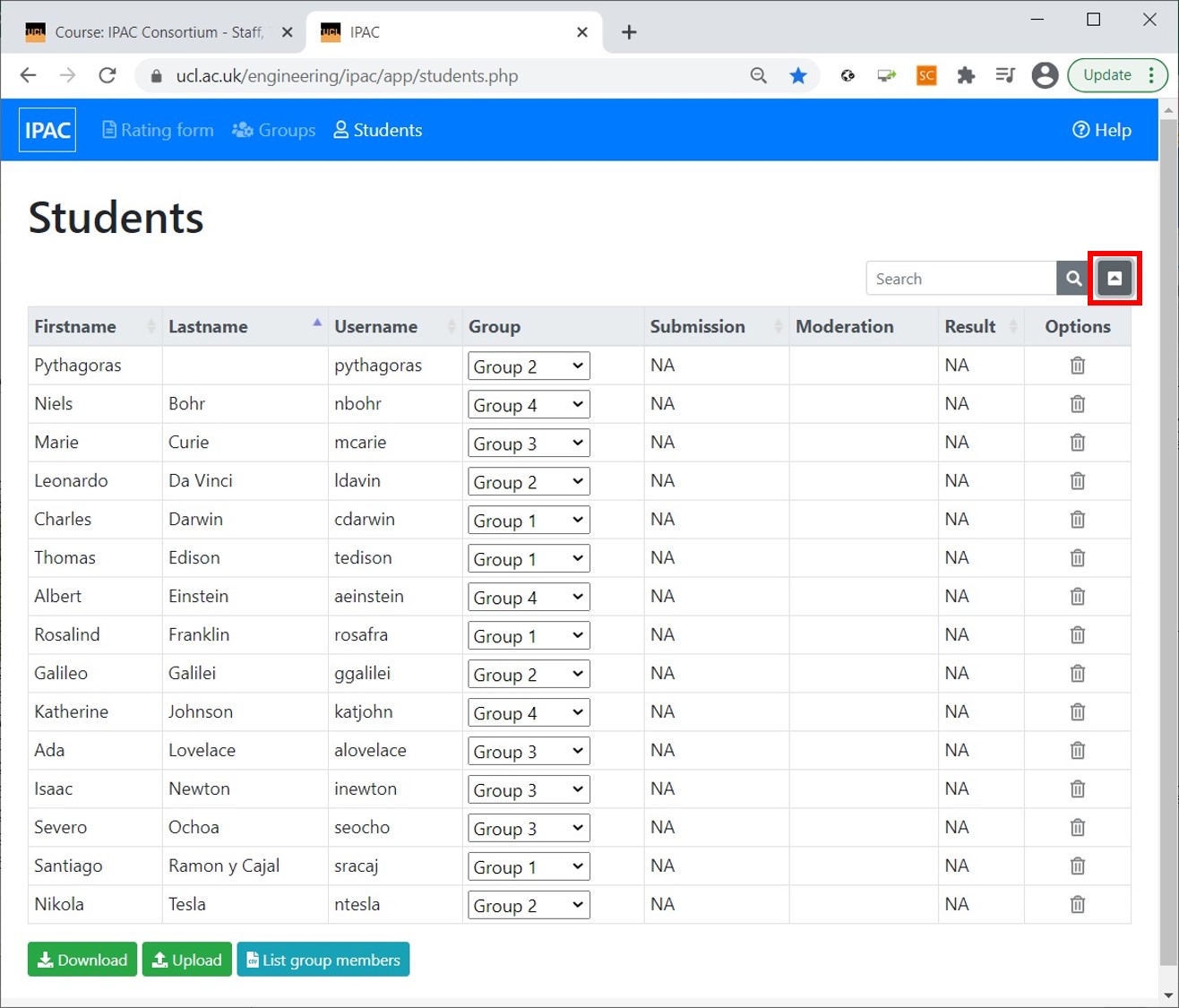Sort by Submission column header

tap(717, 327)
